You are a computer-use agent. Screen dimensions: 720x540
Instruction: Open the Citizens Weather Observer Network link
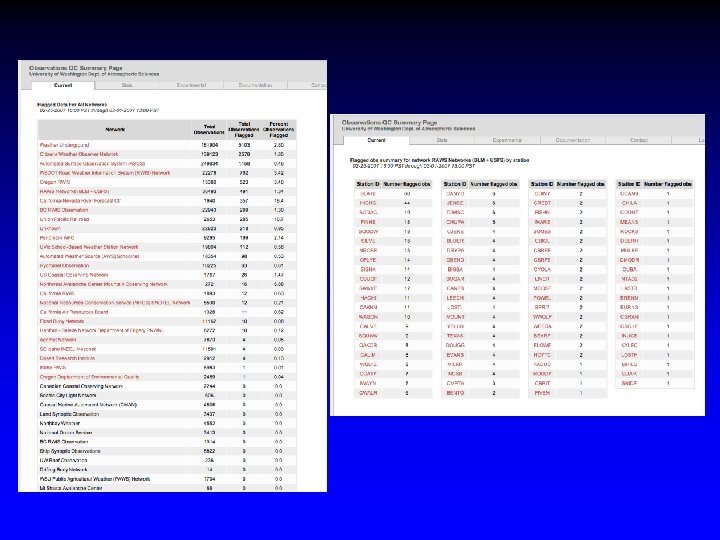pyautogui.click(x=79, y=154)
